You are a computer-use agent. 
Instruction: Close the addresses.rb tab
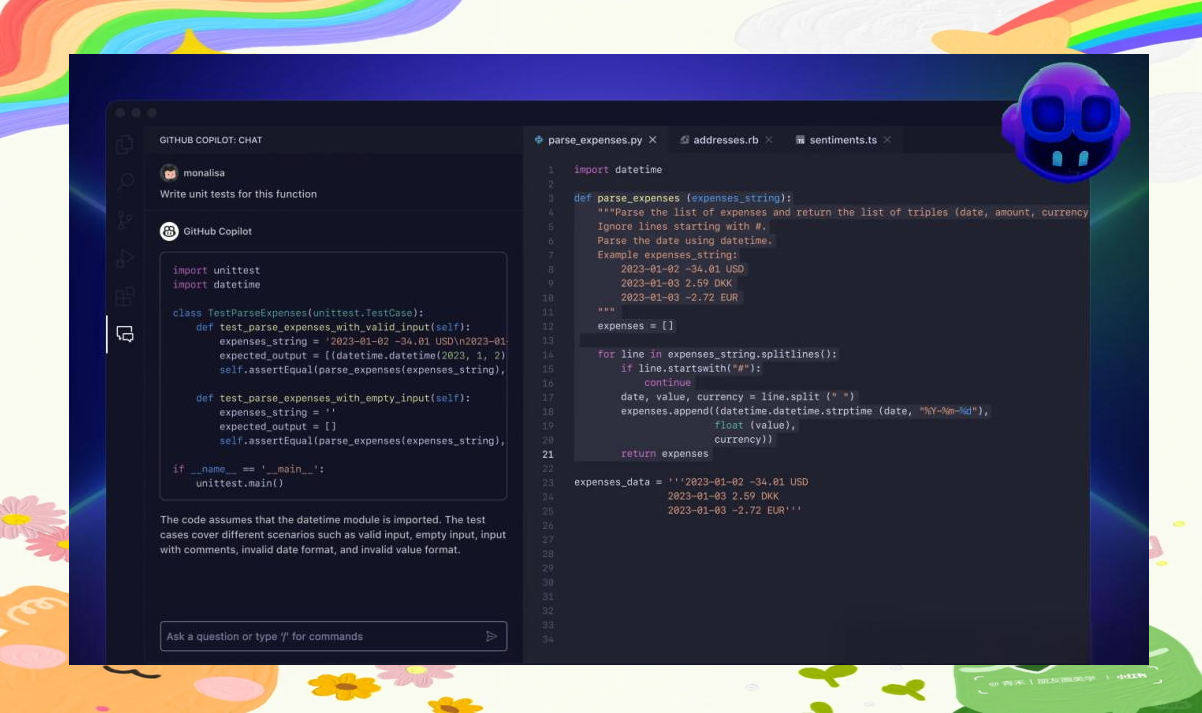769,140
